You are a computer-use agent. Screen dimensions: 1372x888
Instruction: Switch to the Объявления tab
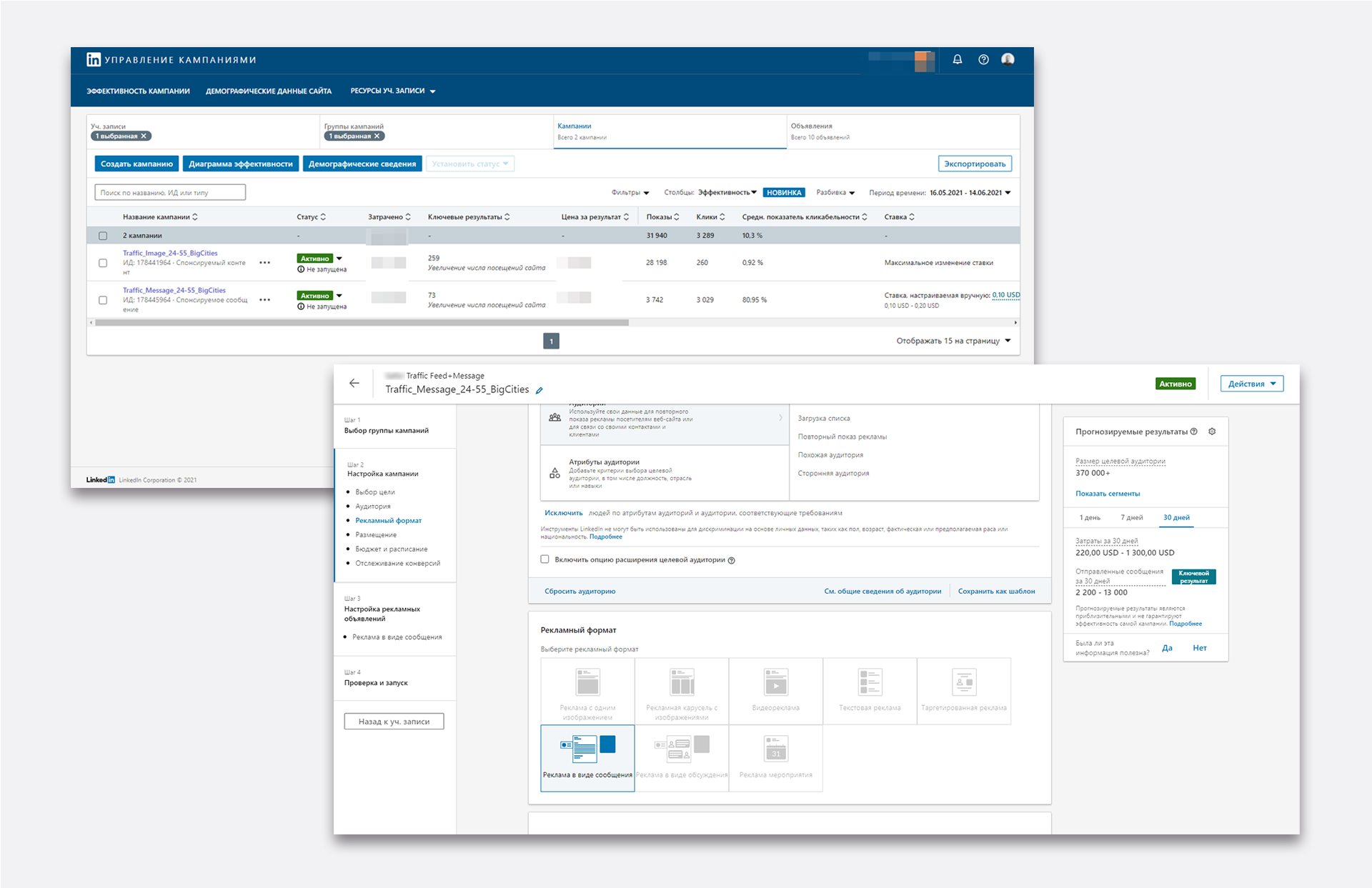click(x=811, y=126)
